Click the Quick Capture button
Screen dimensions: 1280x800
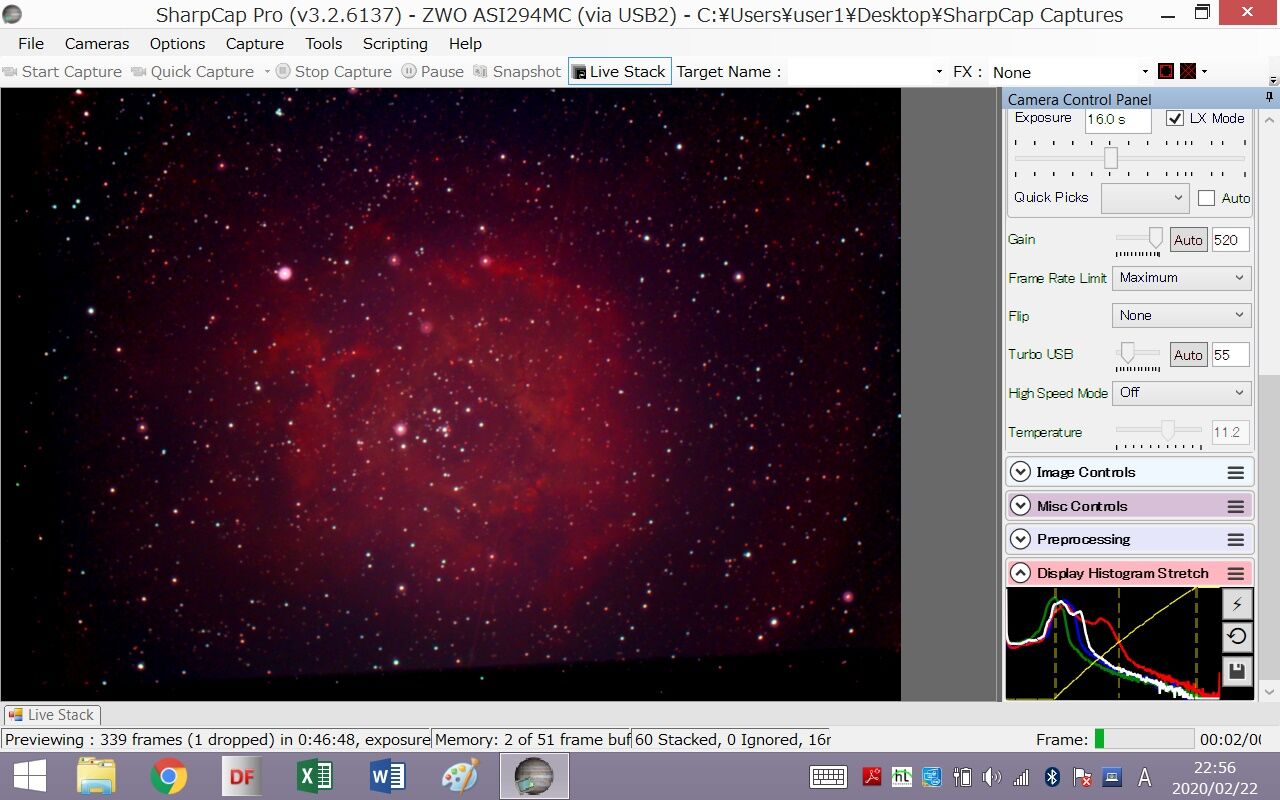click(192, 72)
